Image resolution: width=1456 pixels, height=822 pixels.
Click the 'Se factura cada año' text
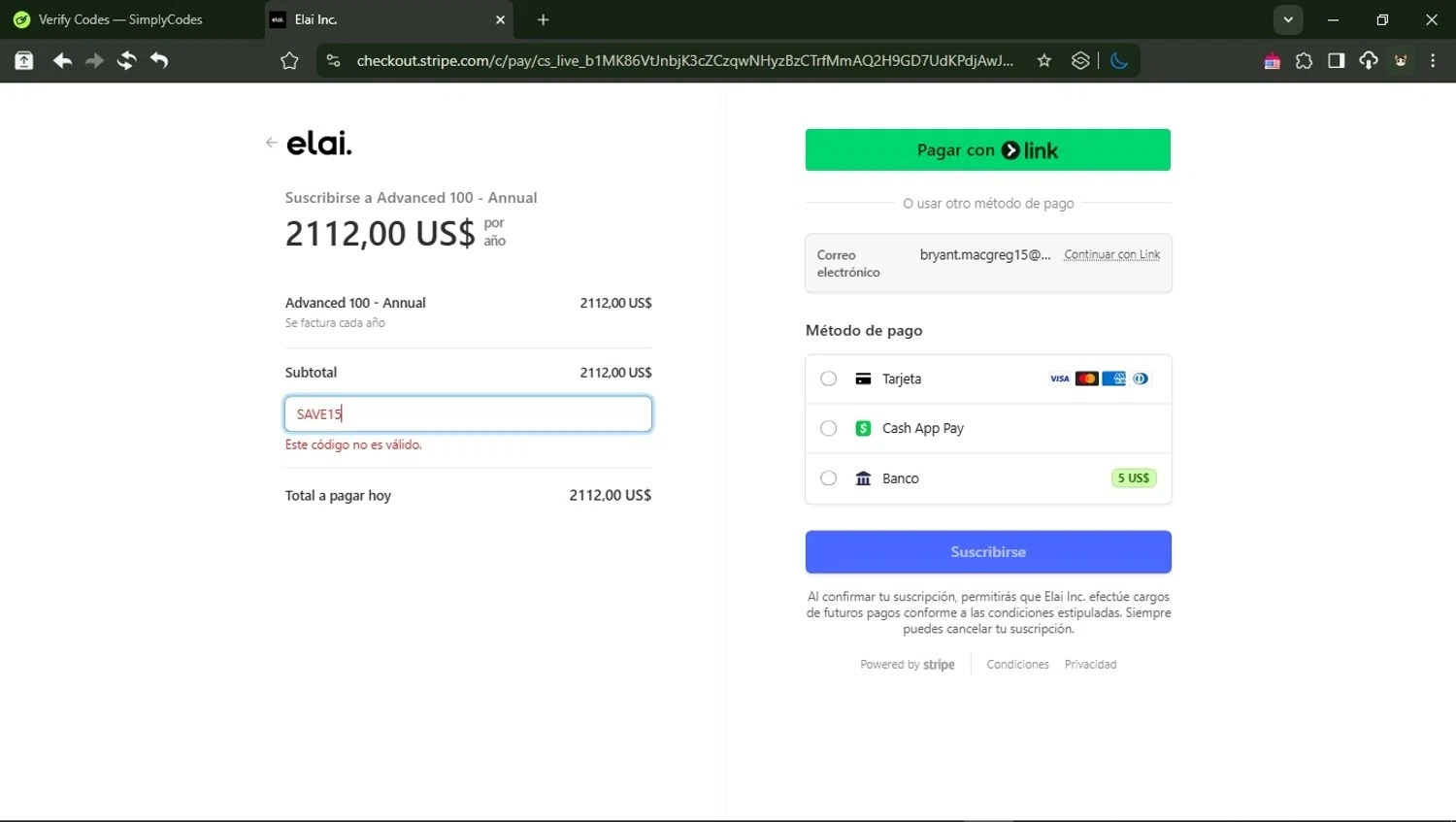(x=335, y=323)
